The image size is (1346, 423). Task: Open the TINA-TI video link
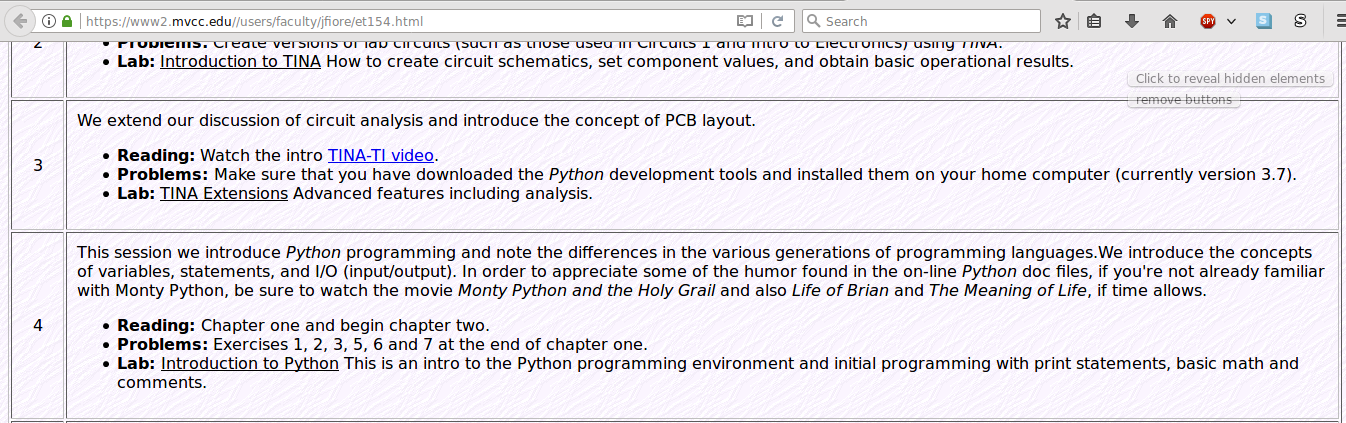click(381, 155)
